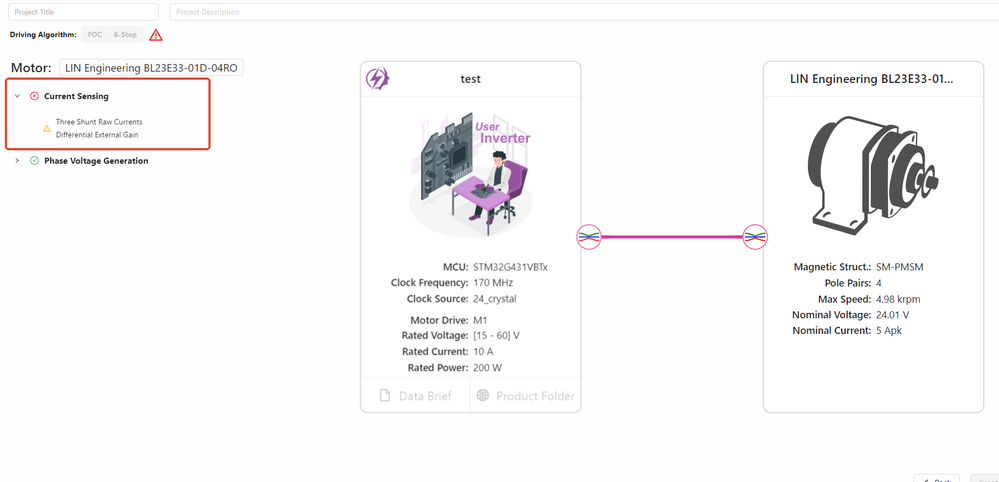Click the globe icon in Product Folder
This screenshot has width=999, height=482.
[x=483, y=395]
